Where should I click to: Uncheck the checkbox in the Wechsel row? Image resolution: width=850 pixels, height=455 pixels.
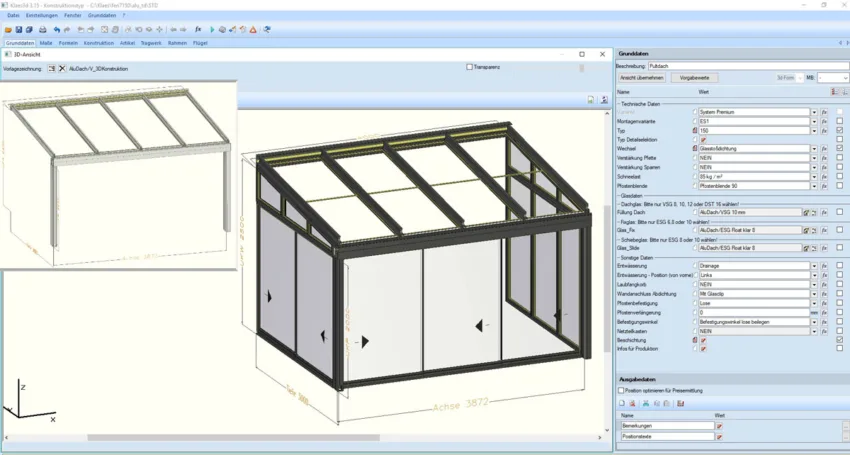click(840, 148)
